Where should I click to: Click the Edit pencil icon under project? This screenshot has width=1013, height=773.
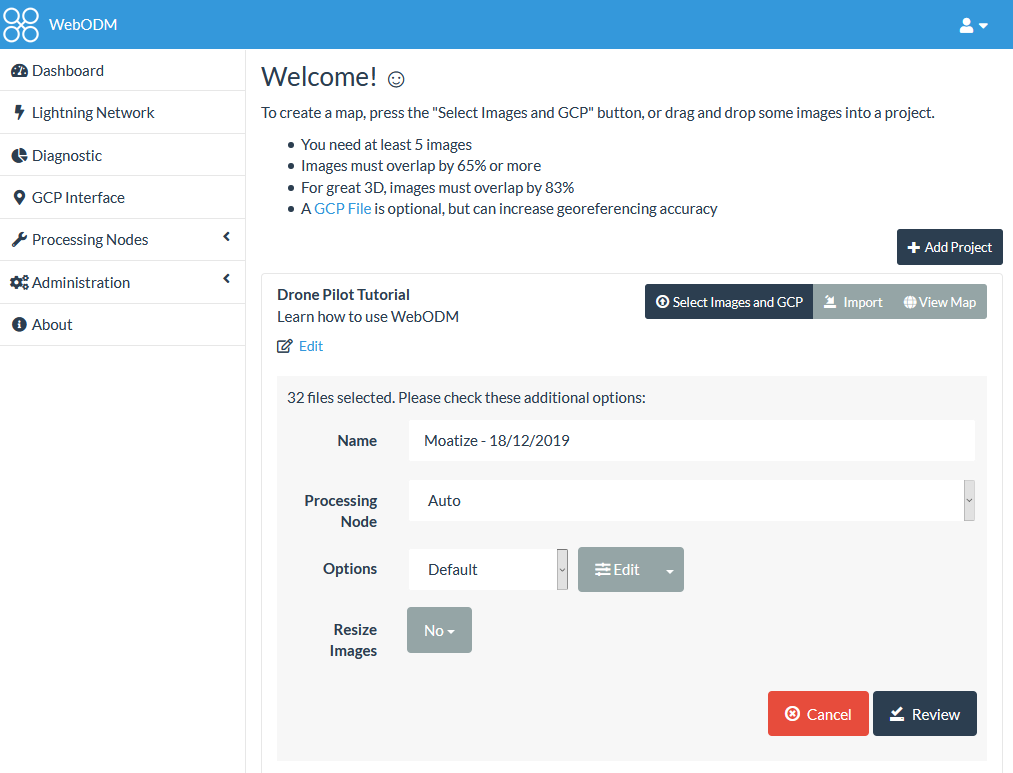[x=285, y=346]
